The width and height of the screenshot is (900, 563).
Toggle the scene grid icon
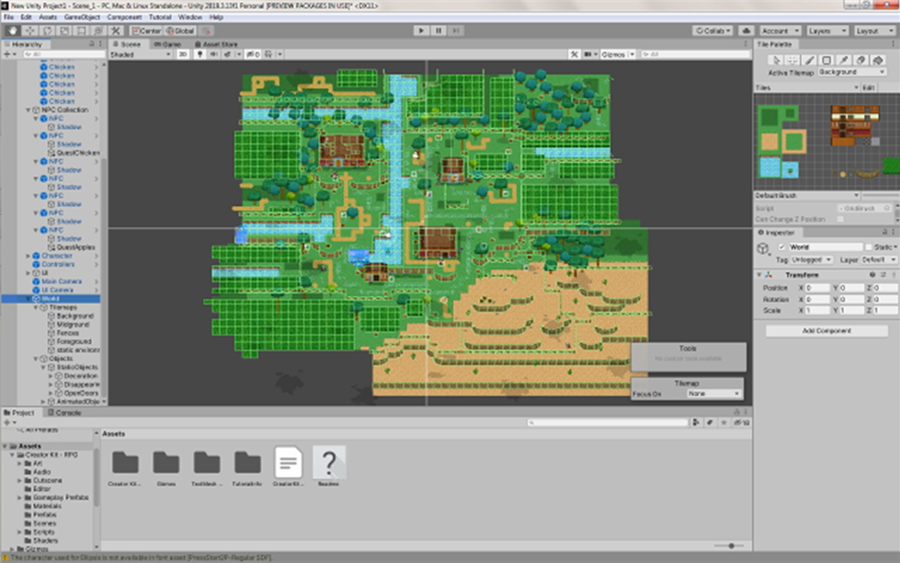(x=269, y=55)
